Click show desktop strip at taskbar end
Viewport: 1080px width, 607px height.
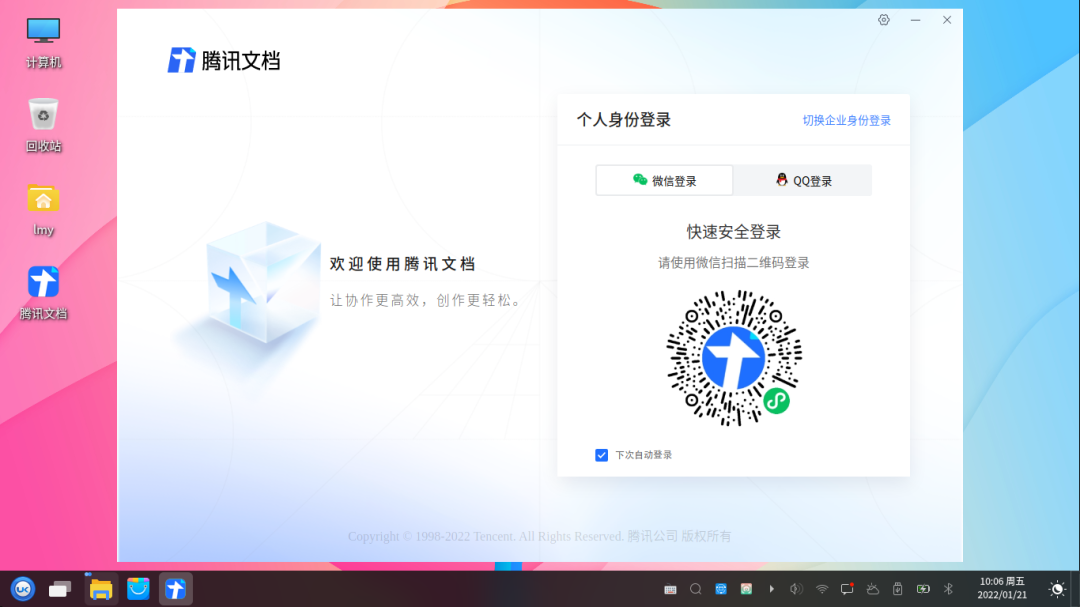tap(1075, 589)
